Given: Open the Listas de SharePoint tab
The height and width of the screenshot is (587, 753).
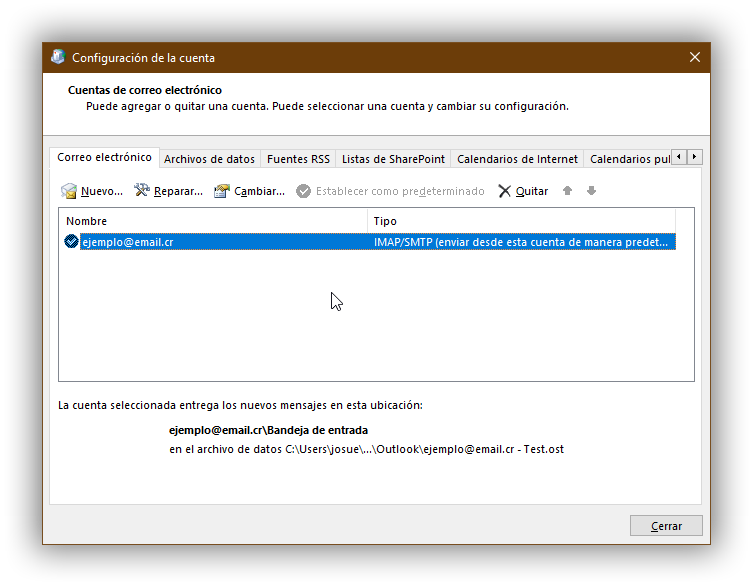Looking at the screenshot, I should pyautogui.click(x=393, y=159).
